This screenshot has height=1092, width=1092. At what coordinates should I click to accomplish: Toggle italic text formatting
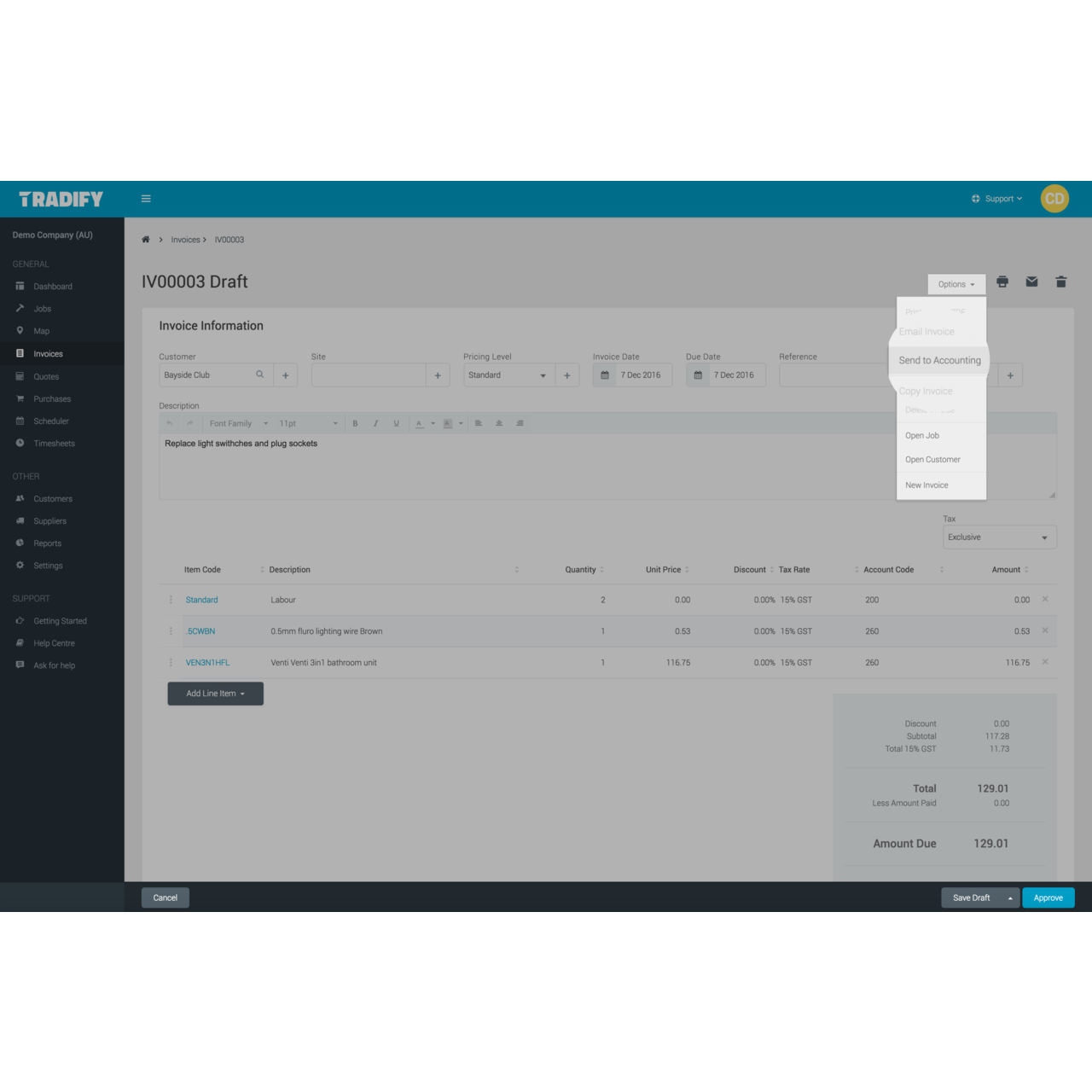pos(375,423)
